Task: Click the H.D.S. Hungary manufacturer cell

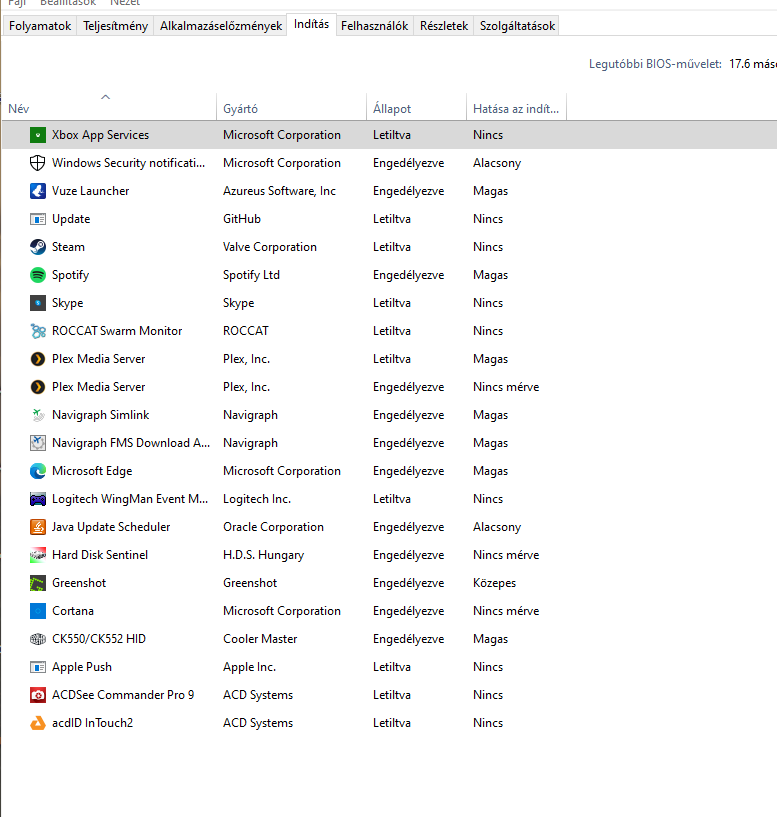Action: point(264,555)
